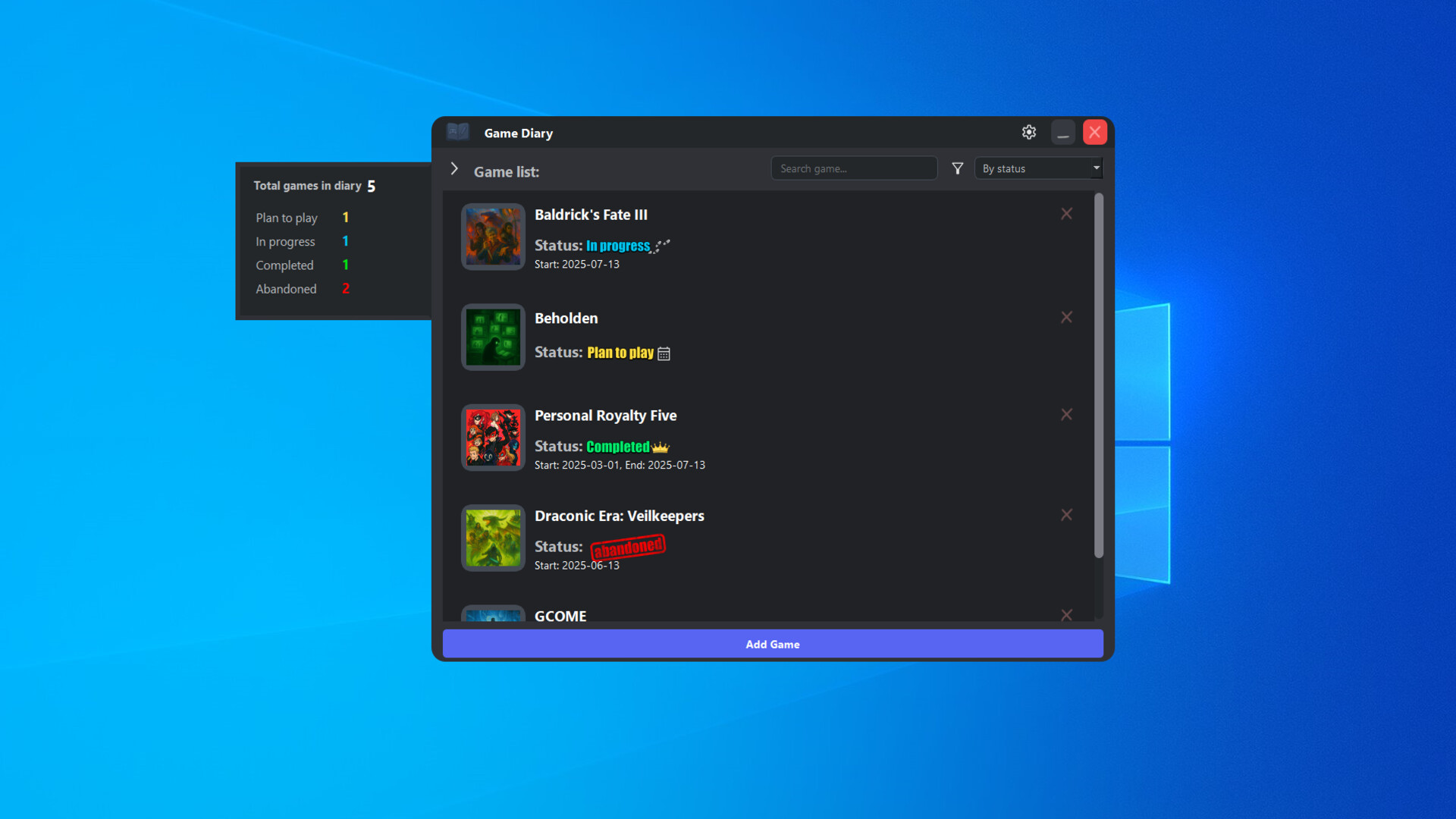Select the Draconic Era: Veilkeepers title
The image size is (1456, 819).
(620, 516)
